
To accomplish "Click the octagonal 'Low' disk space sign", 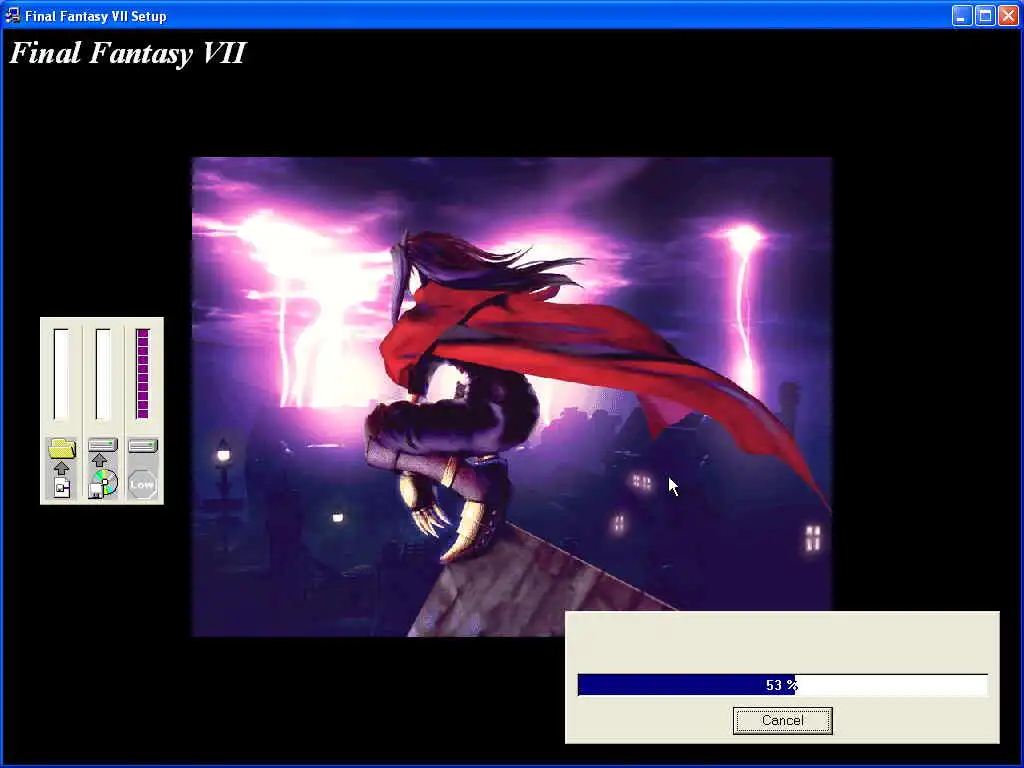I will (142, 485).
